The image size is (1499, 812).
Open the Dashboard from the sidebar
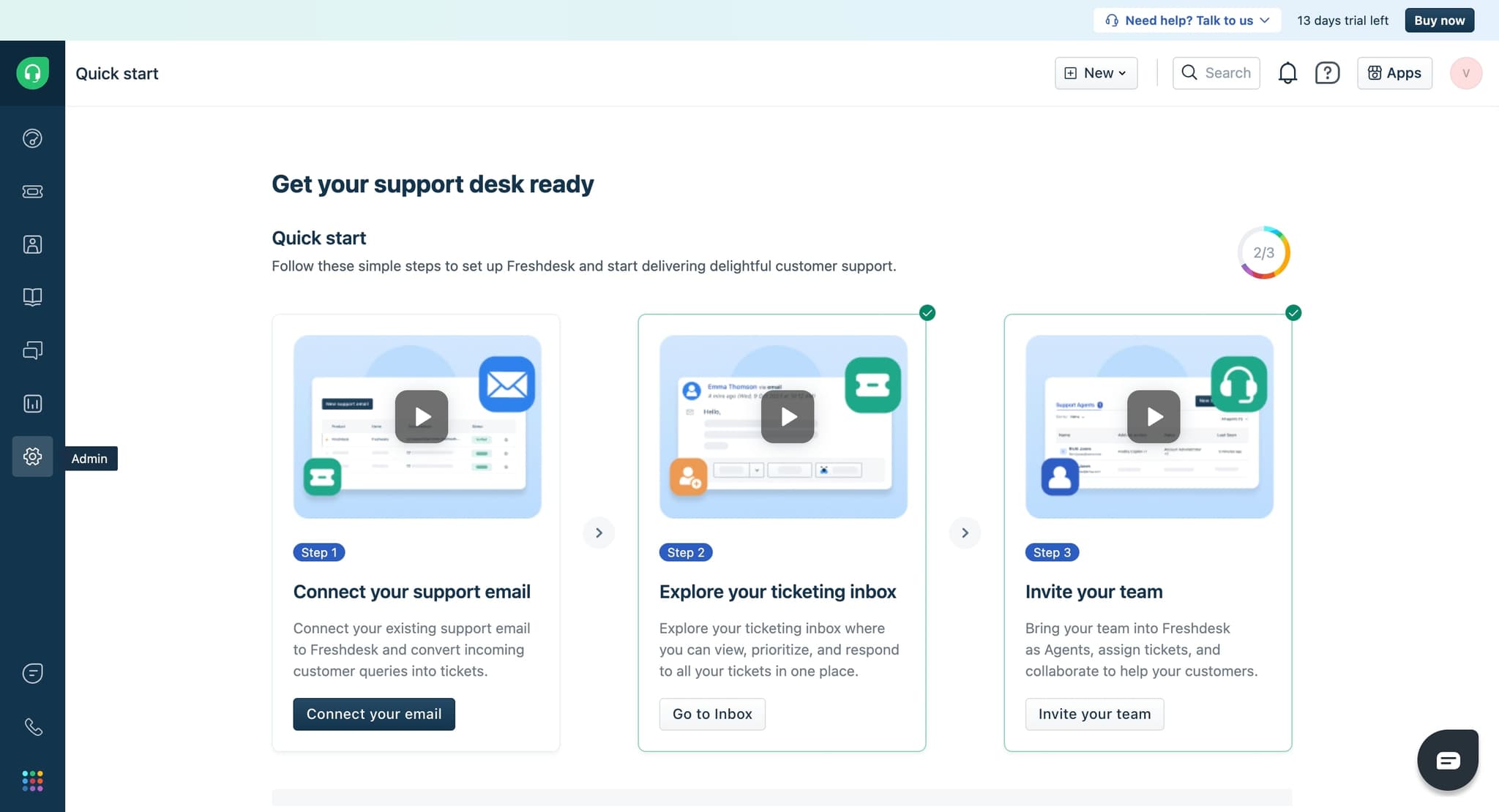click(32, 138)
